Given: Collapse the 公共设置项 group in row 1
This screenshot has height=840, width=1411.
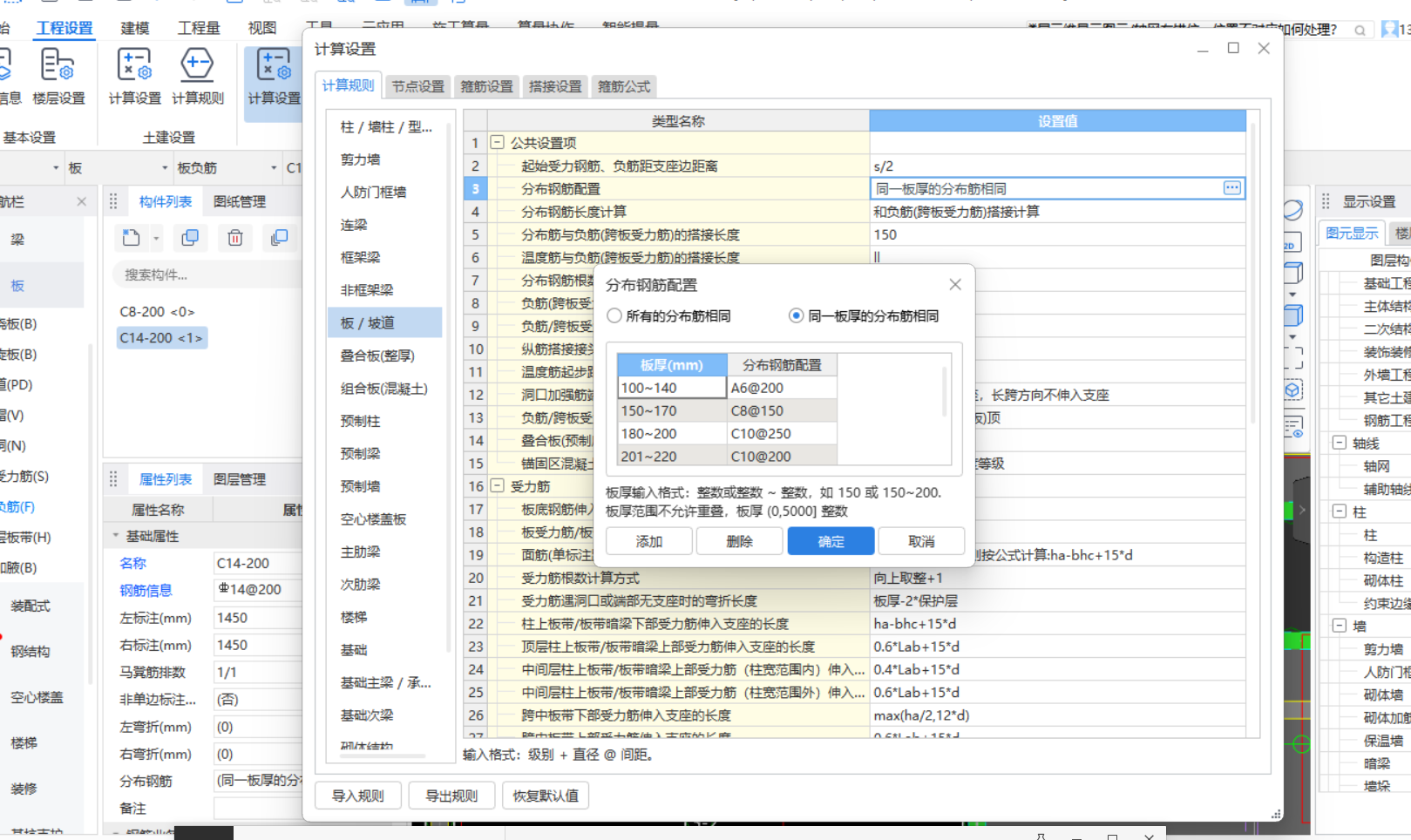Looking at the screenshot, I should [x=498, y=142].
